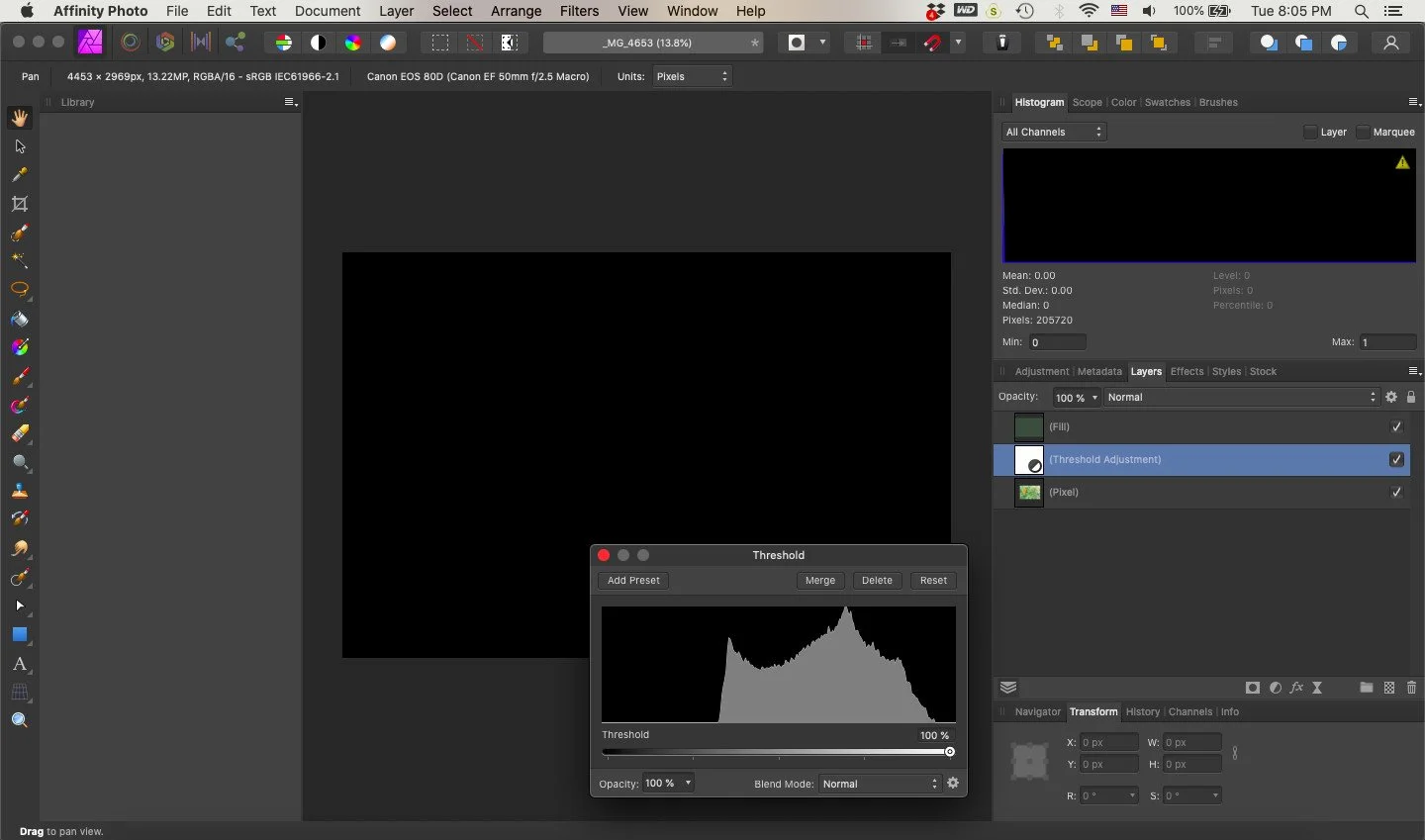Select the Zoom magnifier tool
Screen dimensions: 1425x840
[x=20, y=720]
